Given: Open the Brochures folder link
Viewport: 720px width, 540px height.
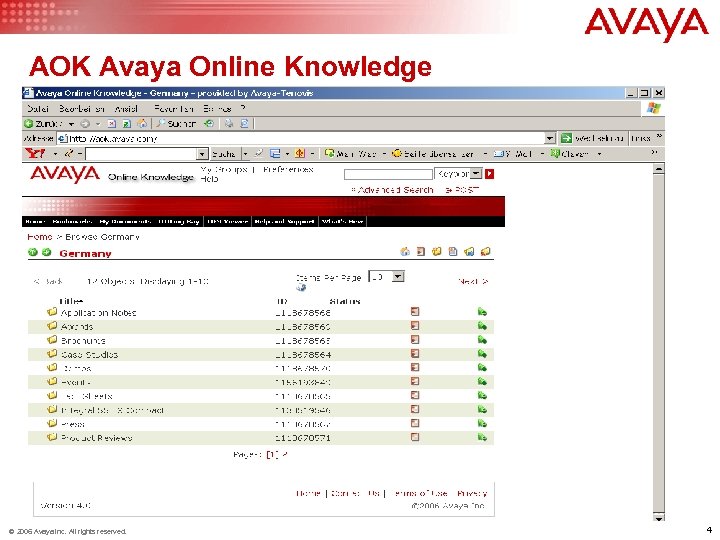Looking at the screenshot, I should pos(83,341).
